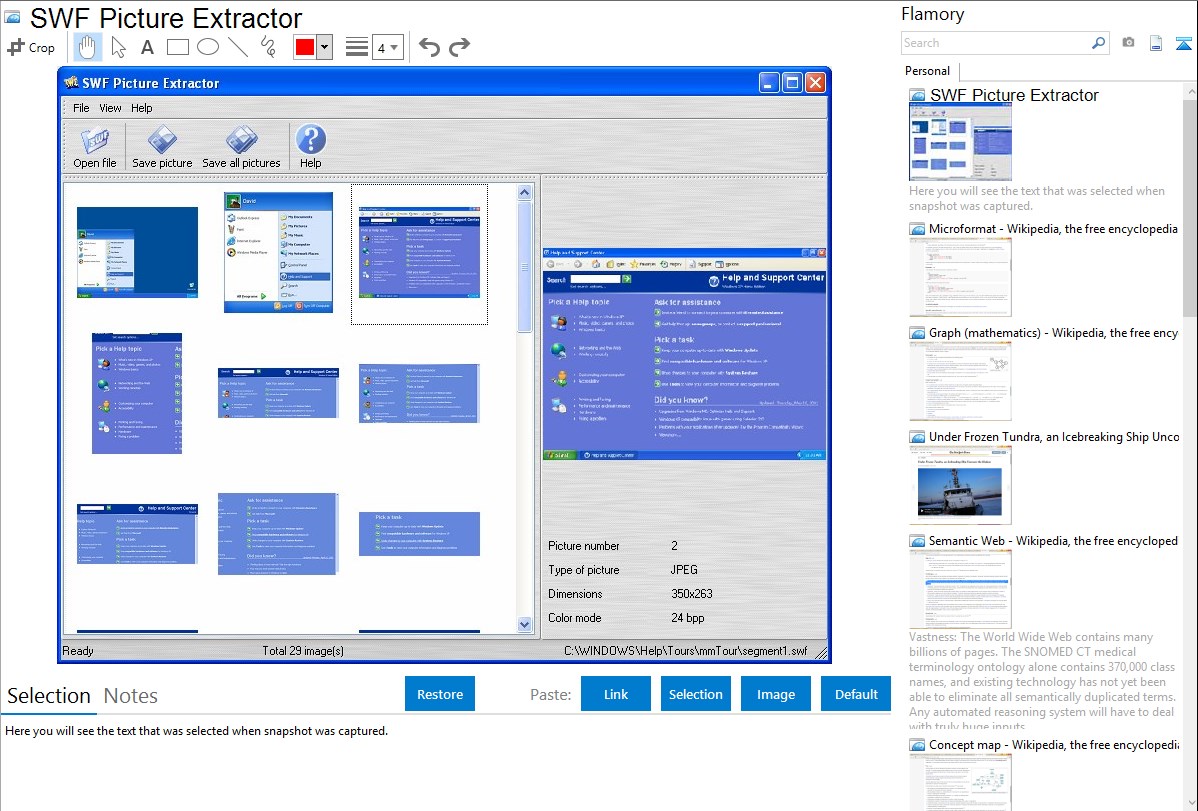Select the line drawing tool
Screen dimensions: 1198x811
pos(238,47)
